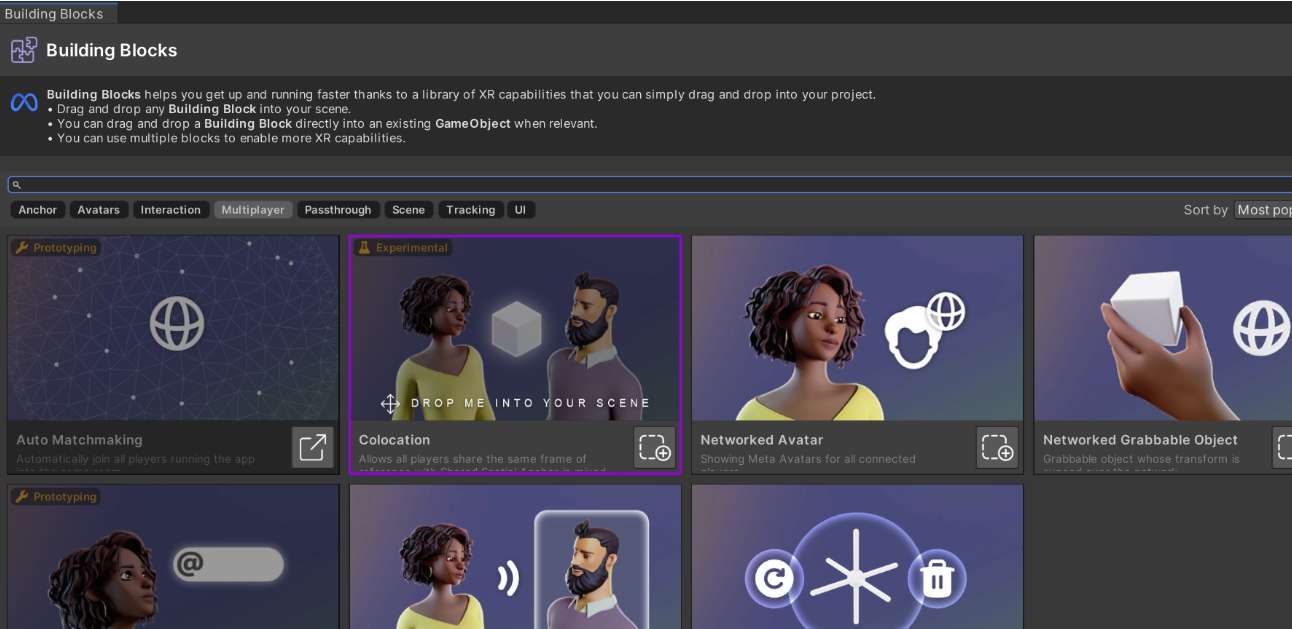This screenshot has height=629, width=1292.
Task: Click the block search input field
Action: pos(650,185)
